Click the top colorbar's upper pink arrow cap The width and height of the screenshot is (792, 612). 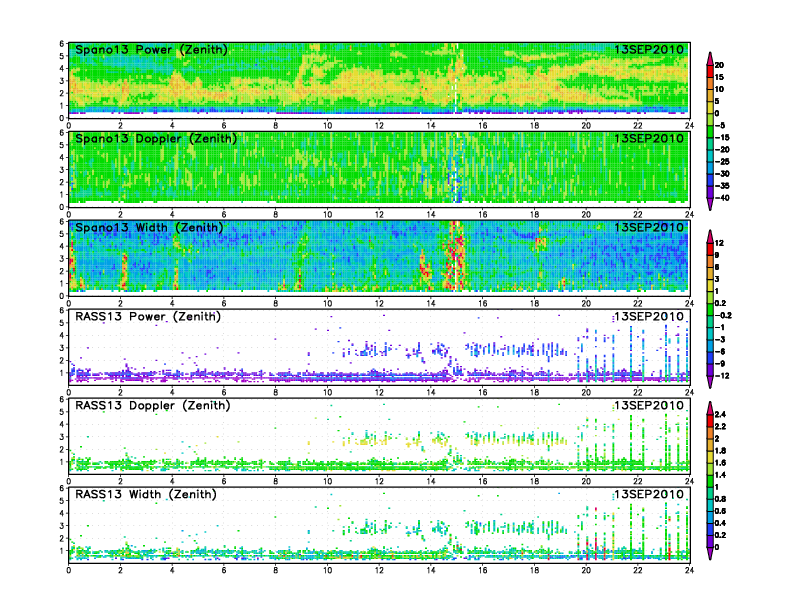(x=710, y=58)
